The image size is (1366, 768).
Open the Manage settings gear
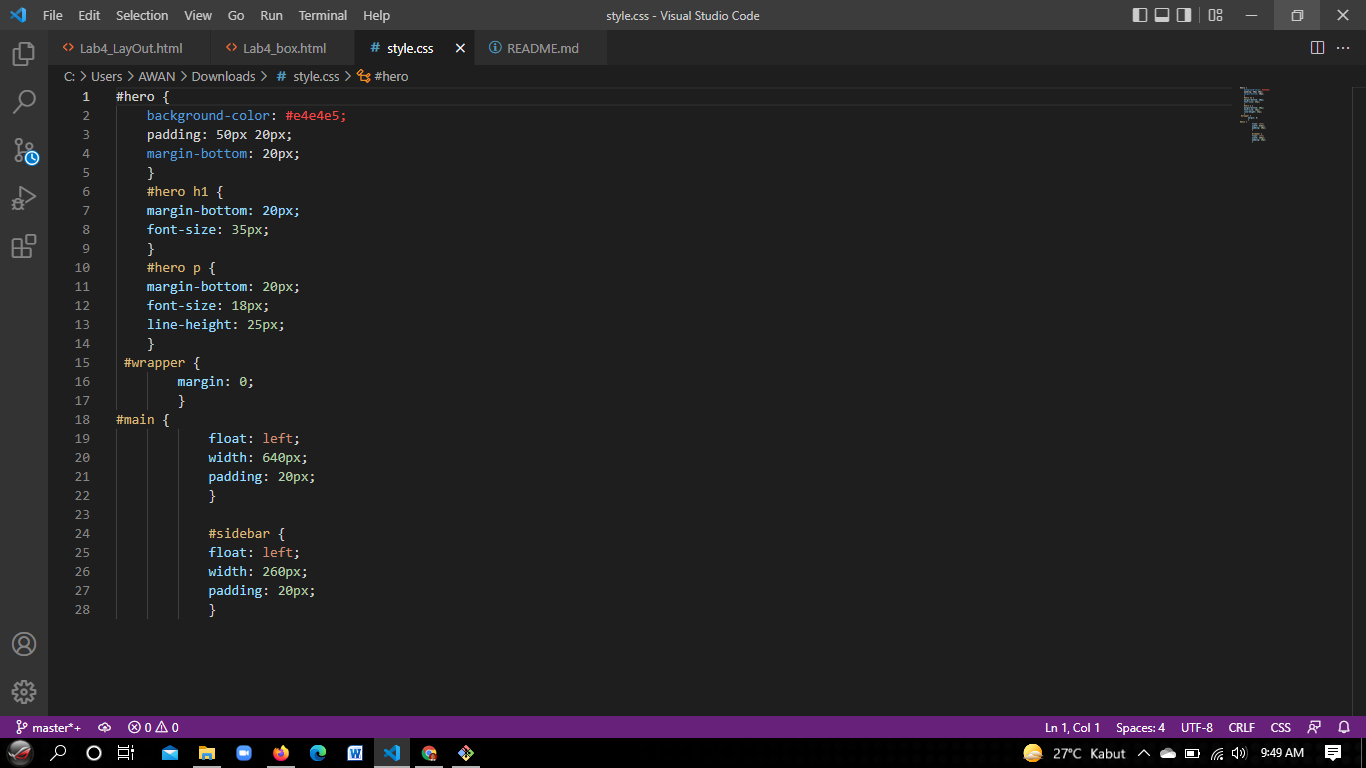[24, 691]
